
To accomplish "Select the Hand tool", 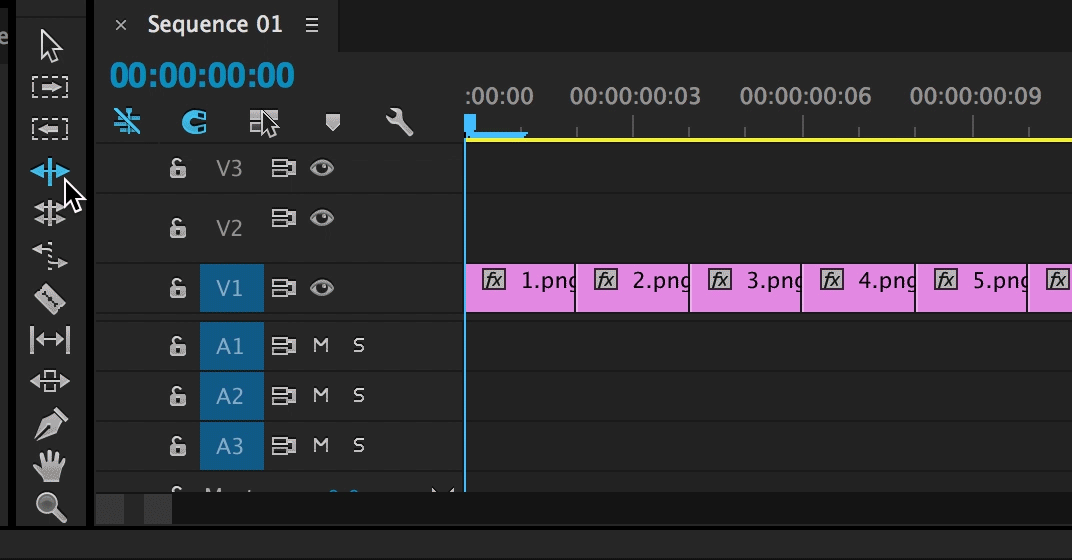I will click(x=50, y=466).
